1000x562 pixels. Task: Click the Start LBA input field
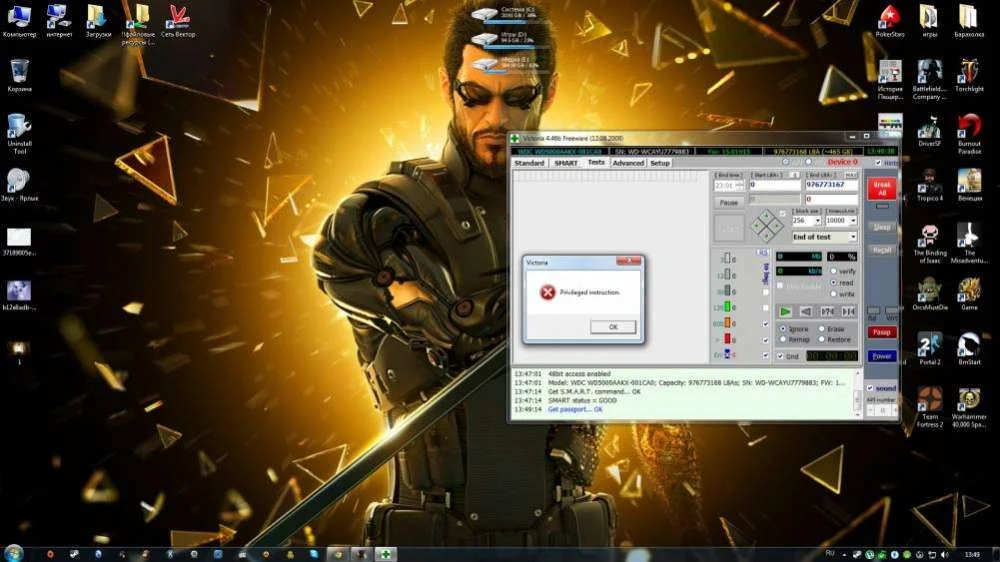[x=774, y=185]
